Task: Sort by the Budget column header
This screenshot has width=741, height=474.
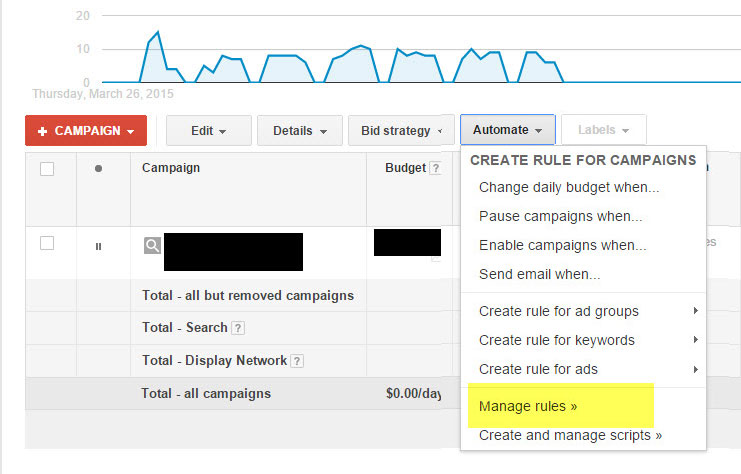Action: click(405, 168)
